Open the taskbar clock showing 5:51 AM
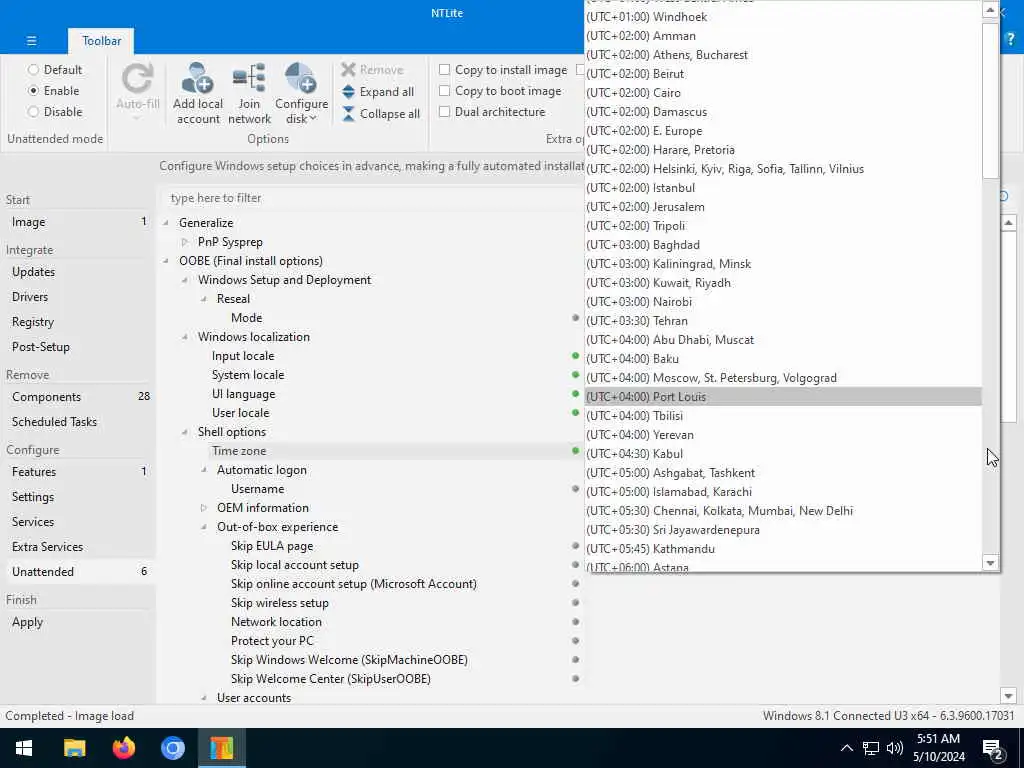 [938, 748]
